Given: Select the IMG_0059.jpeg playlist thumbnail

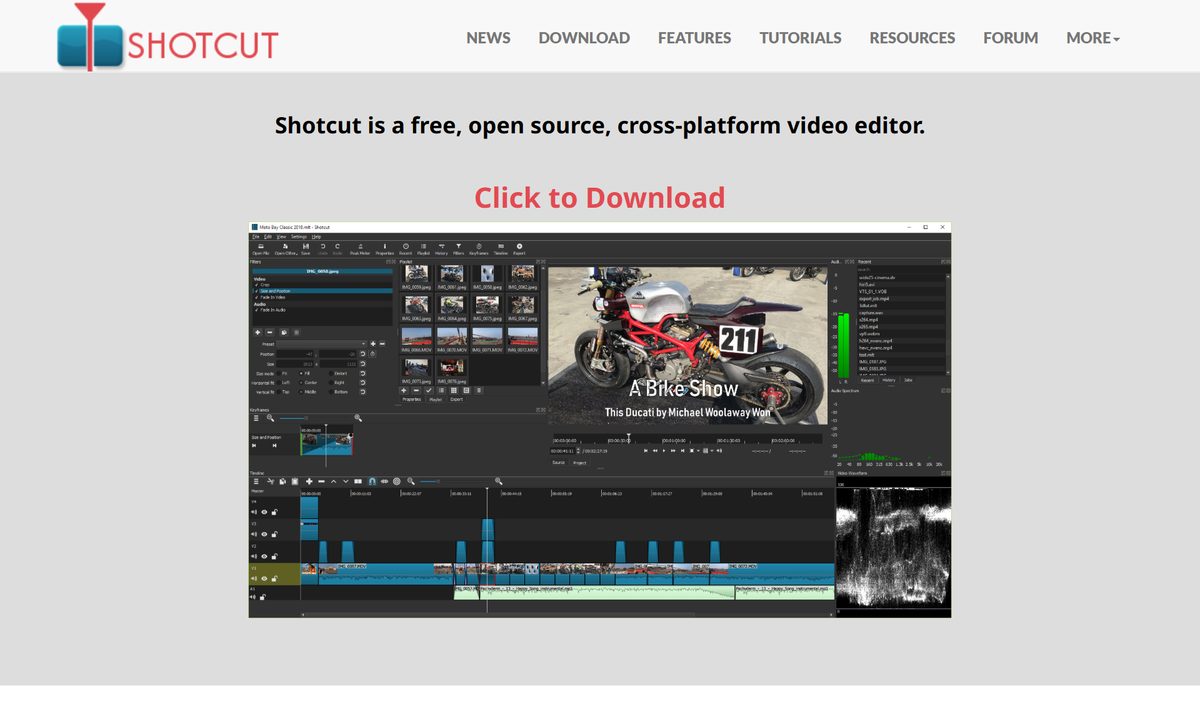Looking at the screenshot, I should 417,274.
